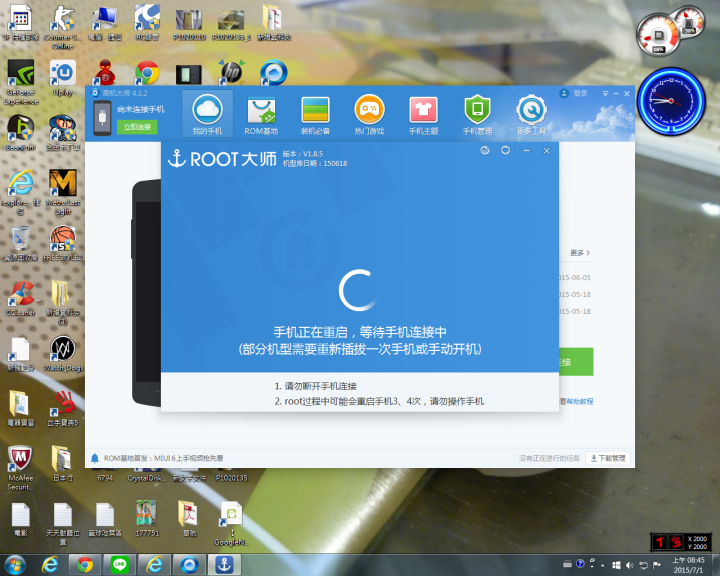Image resolution: width=720 pixels, height=576 pixels.
Task: Click the ROM基地首发 MIUI 6 notice
Action: click(x=163, y=458)
